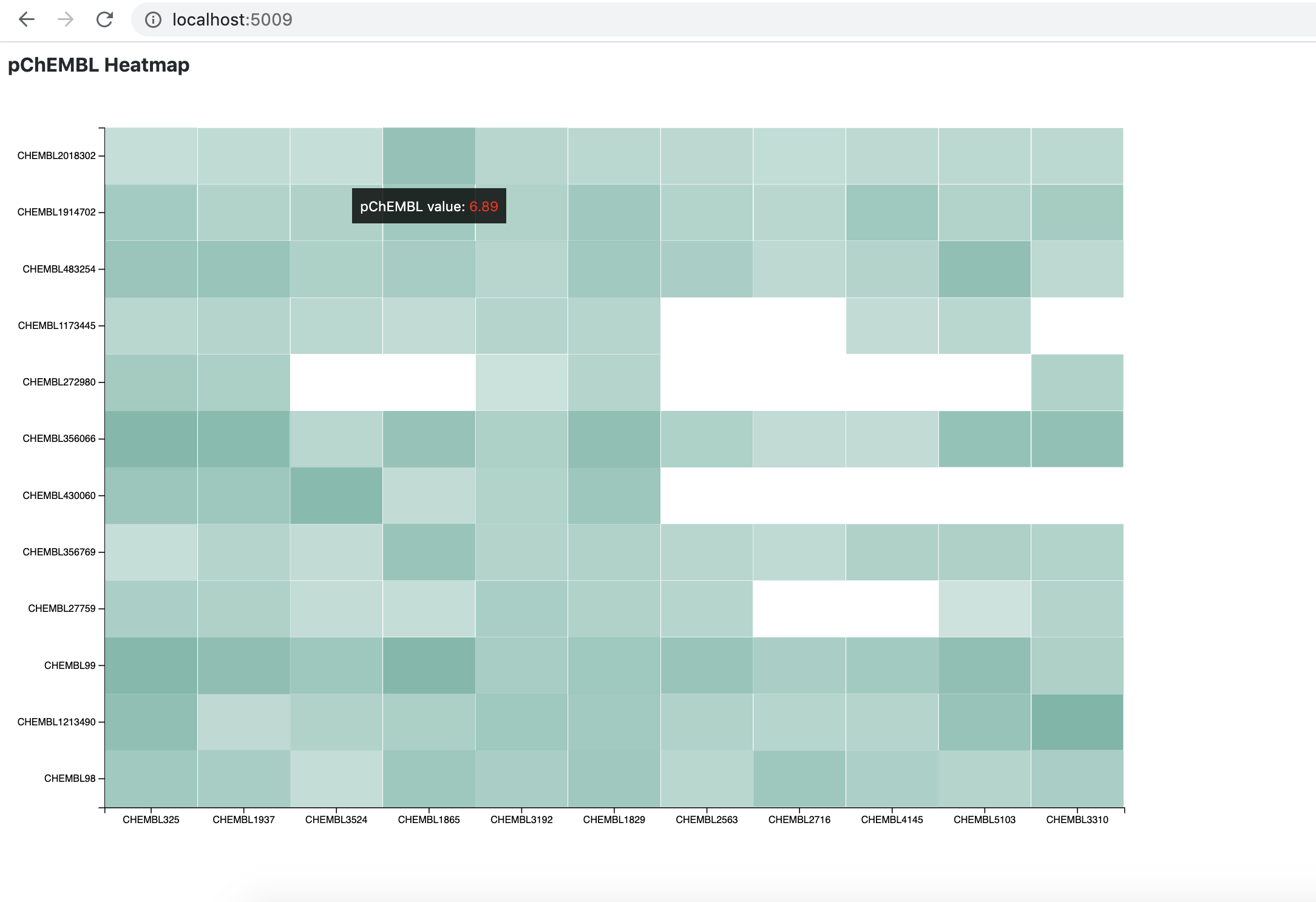Click x-axis label CHEMBL325
1316x902 pixels.
pos(151,819)
